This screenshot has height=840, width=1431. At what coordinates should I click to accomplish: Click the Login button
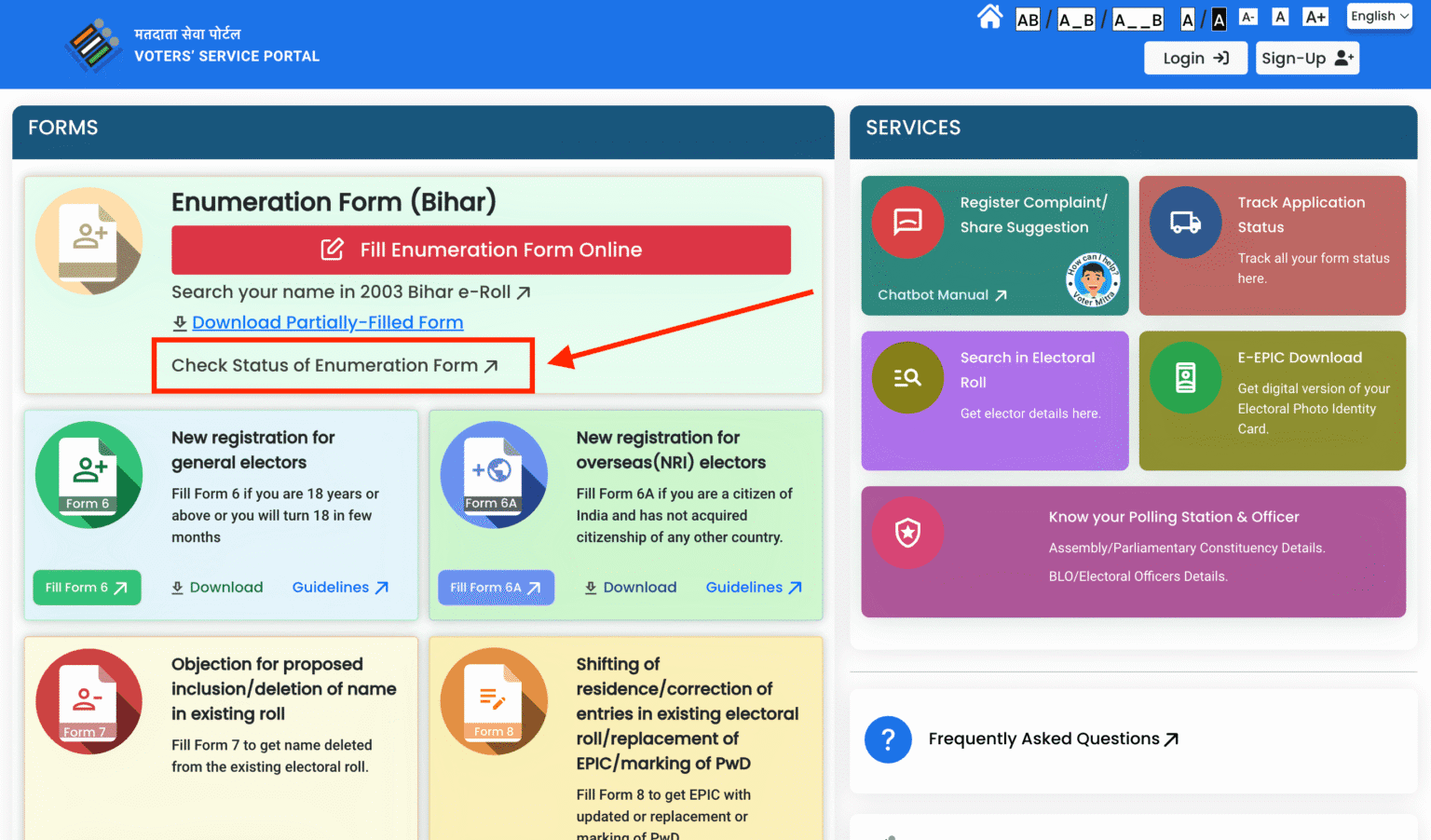1195,58
